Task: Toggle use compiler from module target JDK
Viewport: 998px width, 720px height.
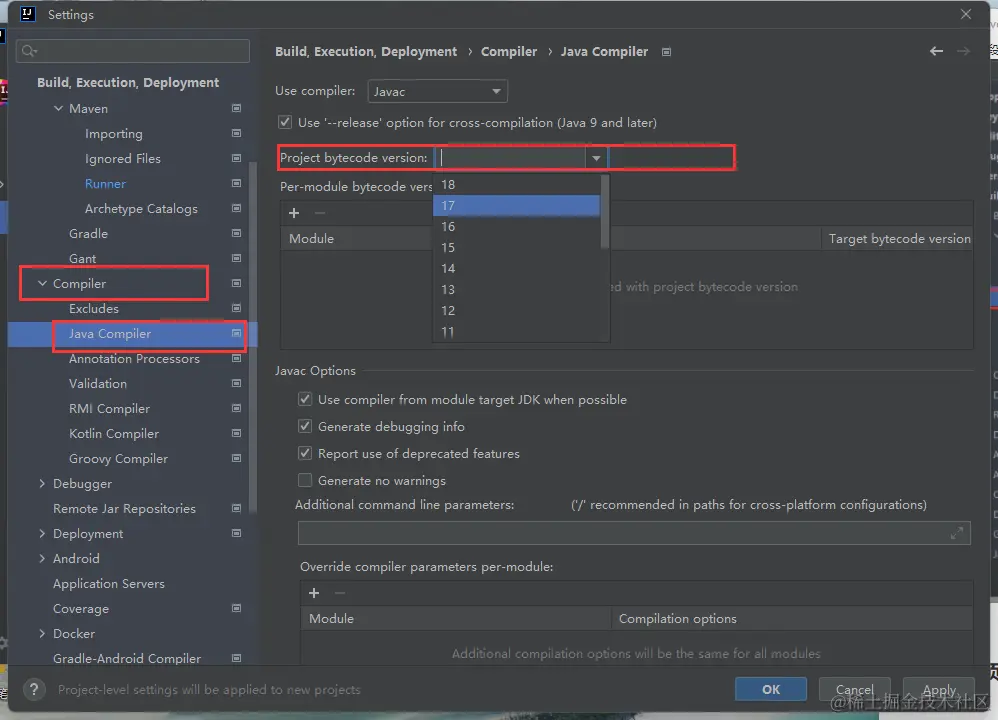Action: click(x=305, y=399)
